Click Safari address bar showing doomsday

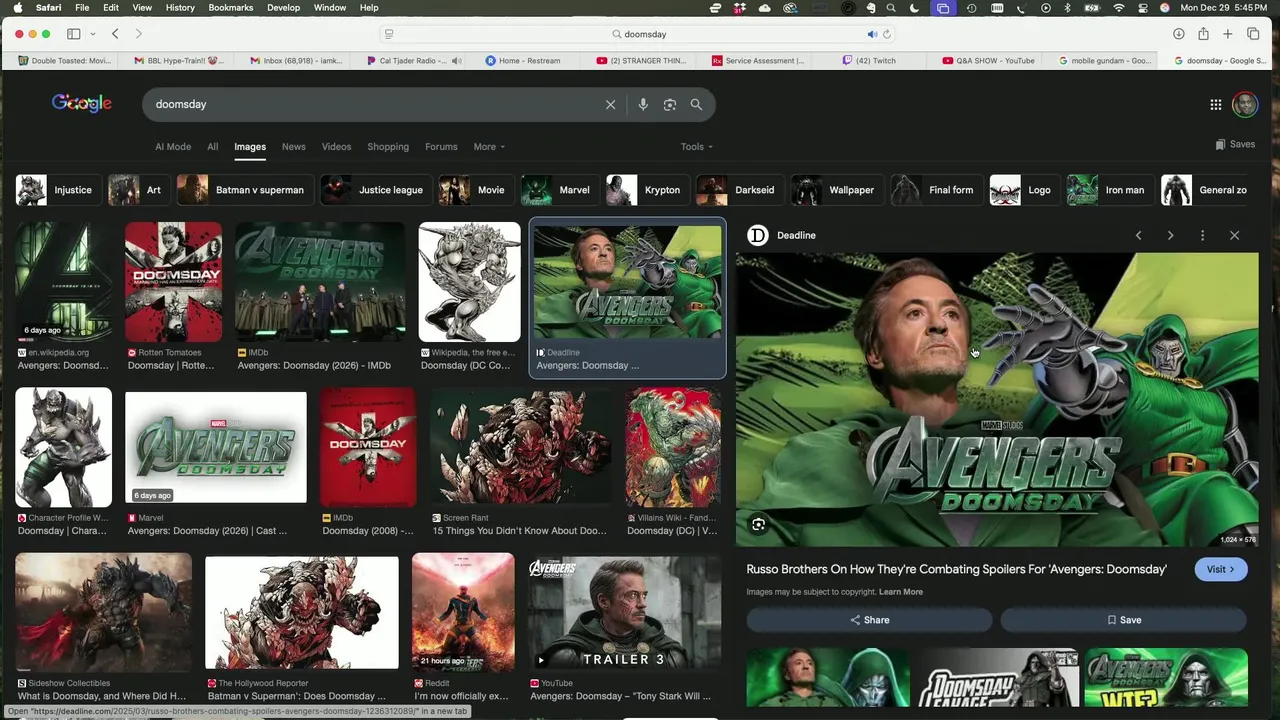(x=640, y=34)
